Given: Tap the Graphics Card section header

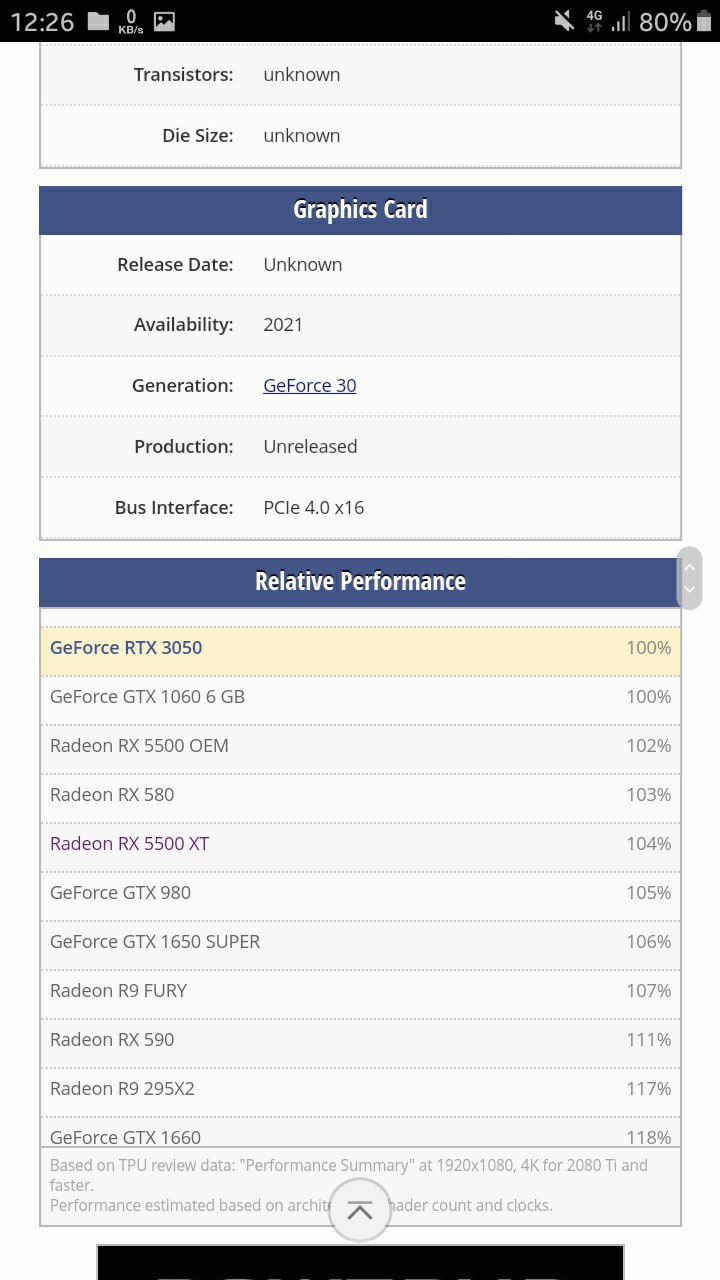Looking at the screenshot, I should click(360, 210).
